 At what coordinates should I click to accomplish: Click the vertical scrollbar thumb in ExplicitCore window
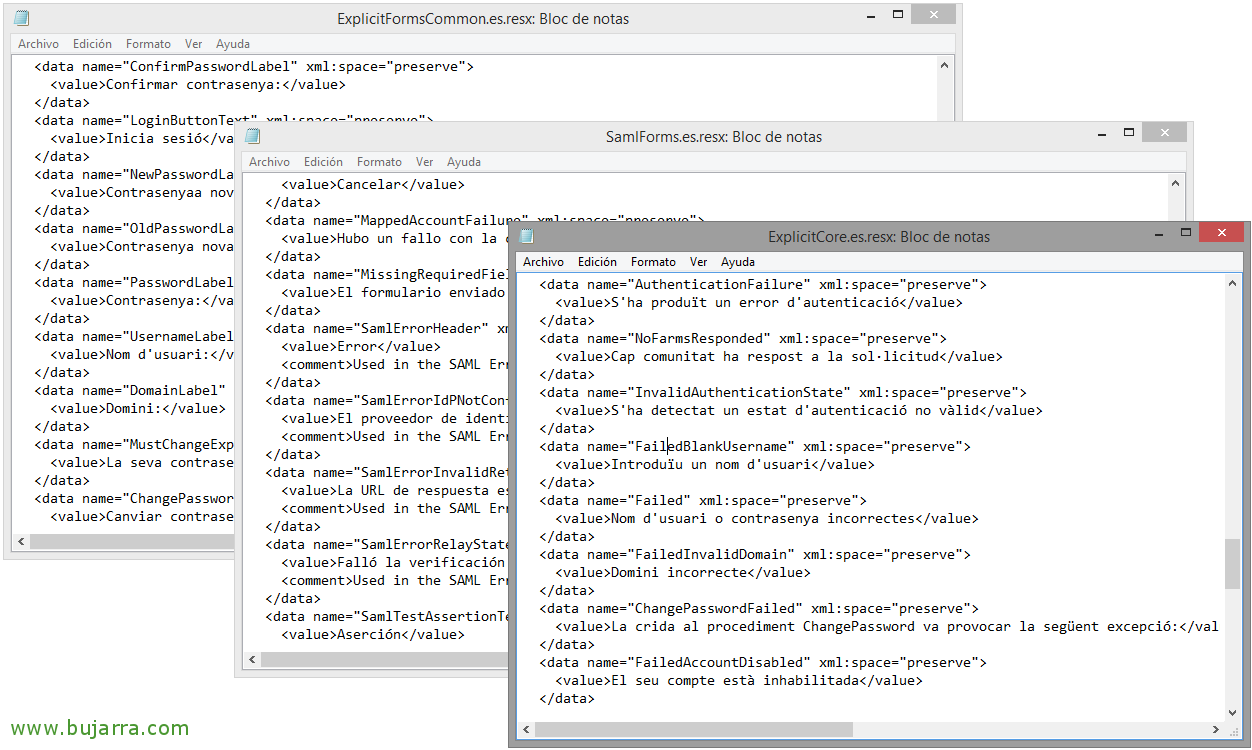(x=1232, y=564)
